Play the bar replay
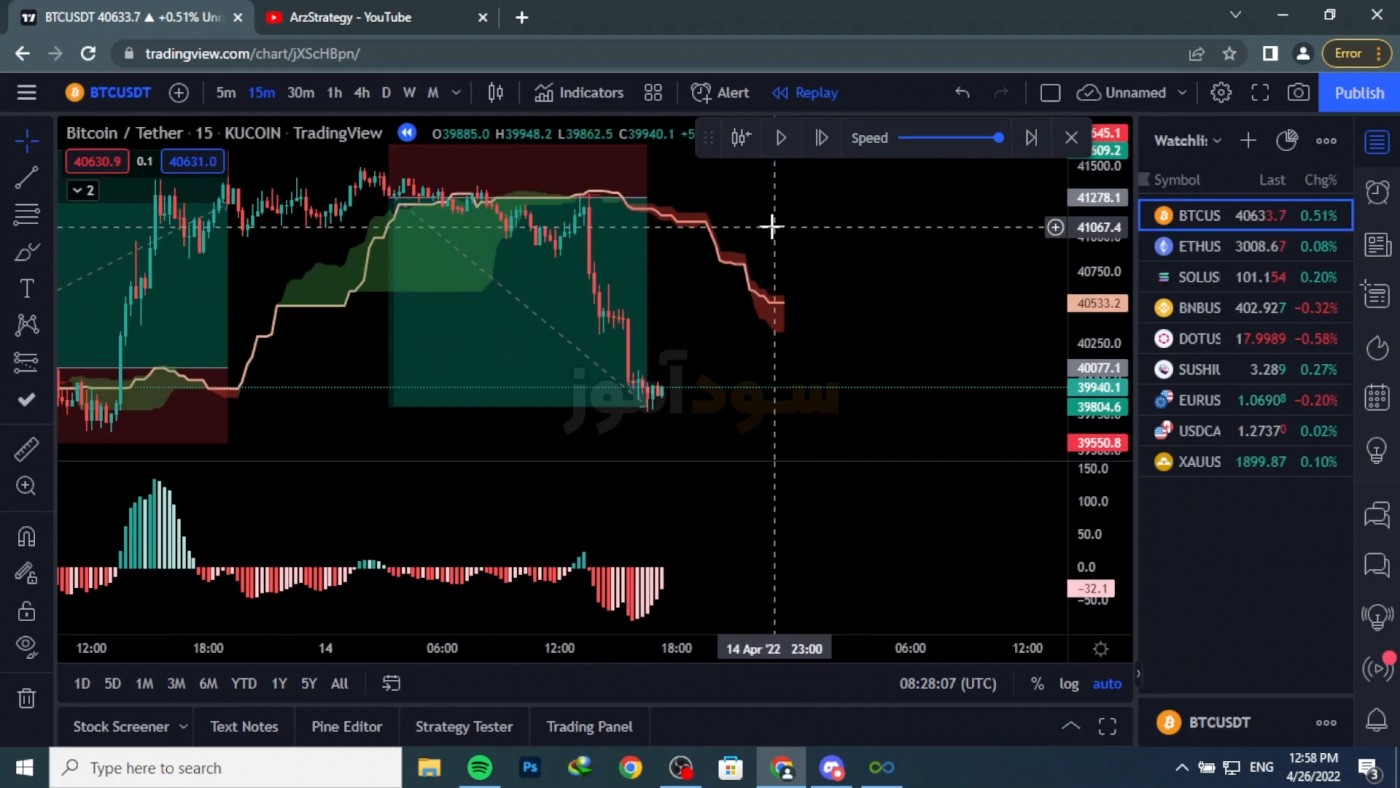Viewport: 1400px width, 788px height. (x=781, y=138)
